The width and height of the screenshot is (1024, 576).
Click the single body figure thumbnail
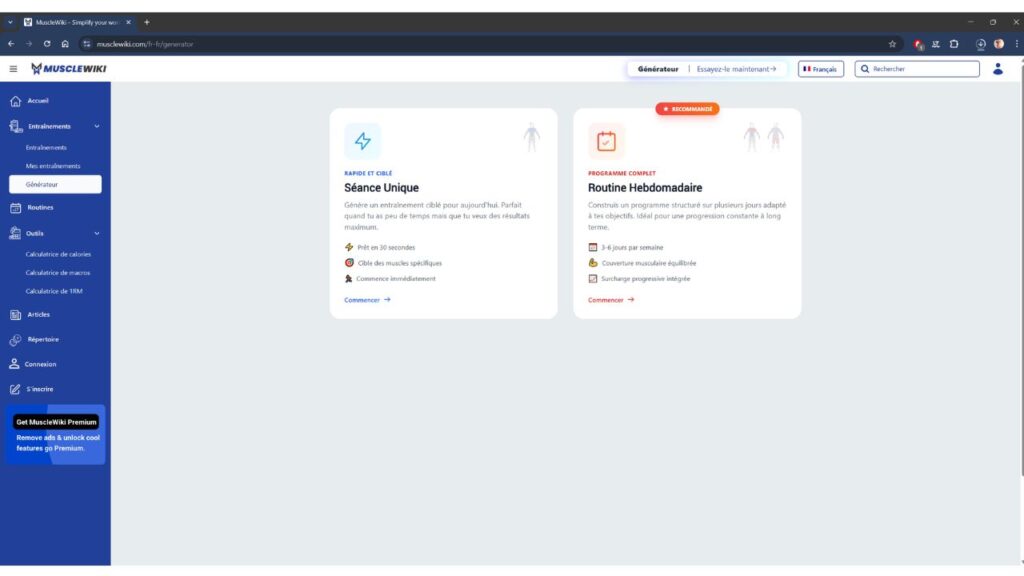[x=532, y=137]
